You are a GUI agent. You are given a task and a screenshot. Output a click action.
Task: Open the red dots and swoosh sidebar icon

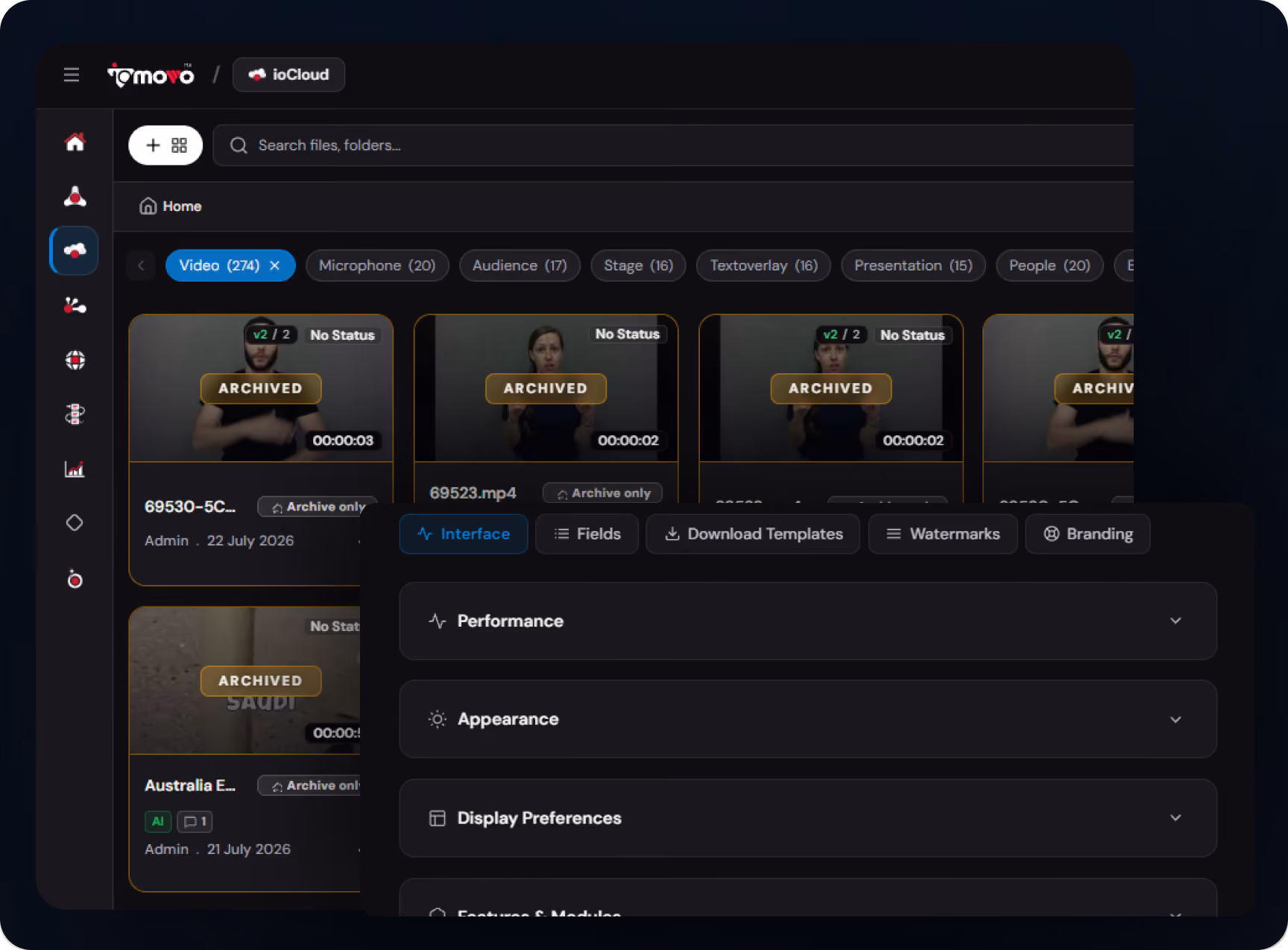pyautogui.click(x=75, y=305)
